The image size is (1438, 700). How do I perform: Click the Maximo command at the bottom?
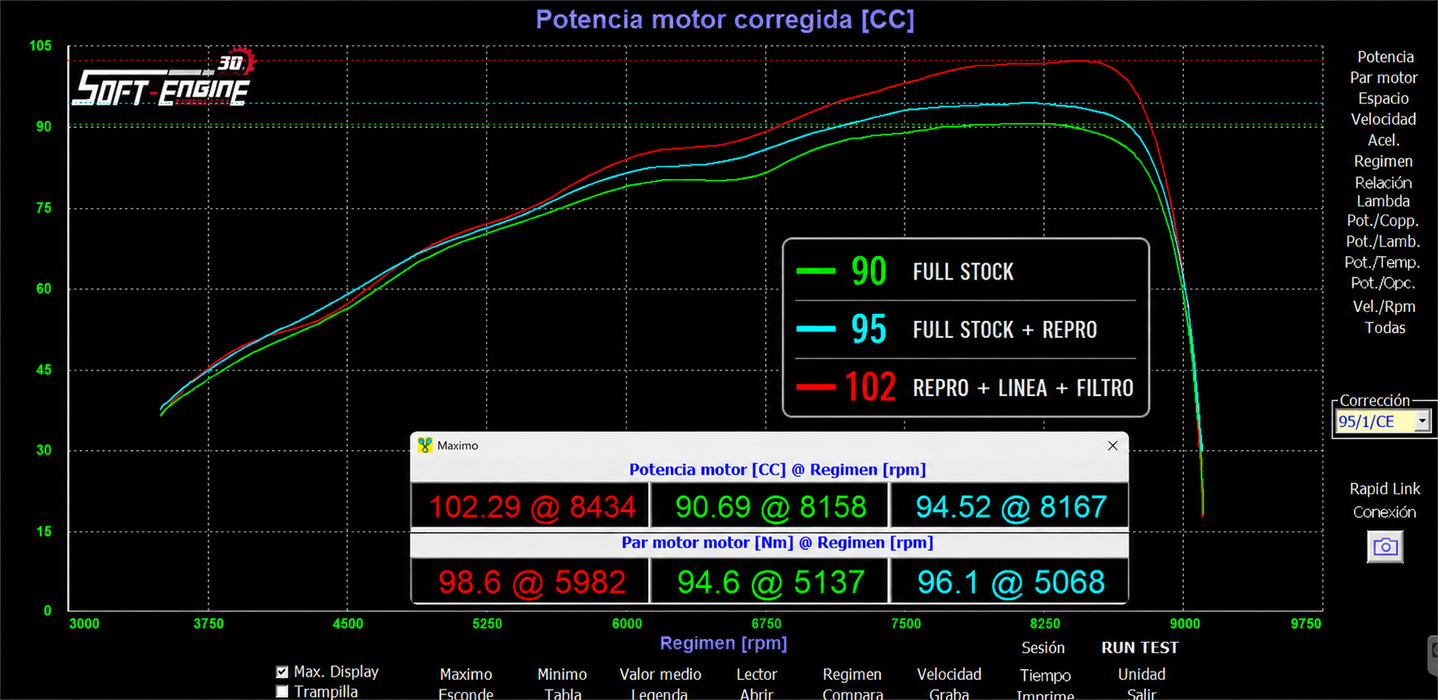(466, 675)
